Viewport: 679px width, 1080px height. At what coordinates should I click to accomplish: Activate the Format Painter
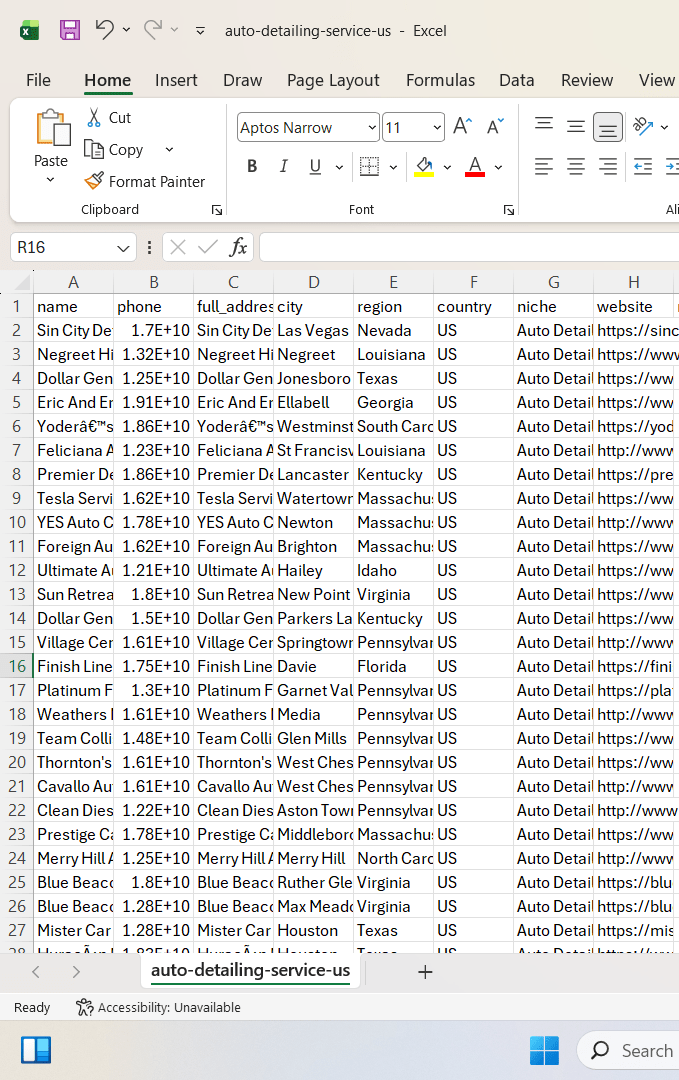(145, 181)
